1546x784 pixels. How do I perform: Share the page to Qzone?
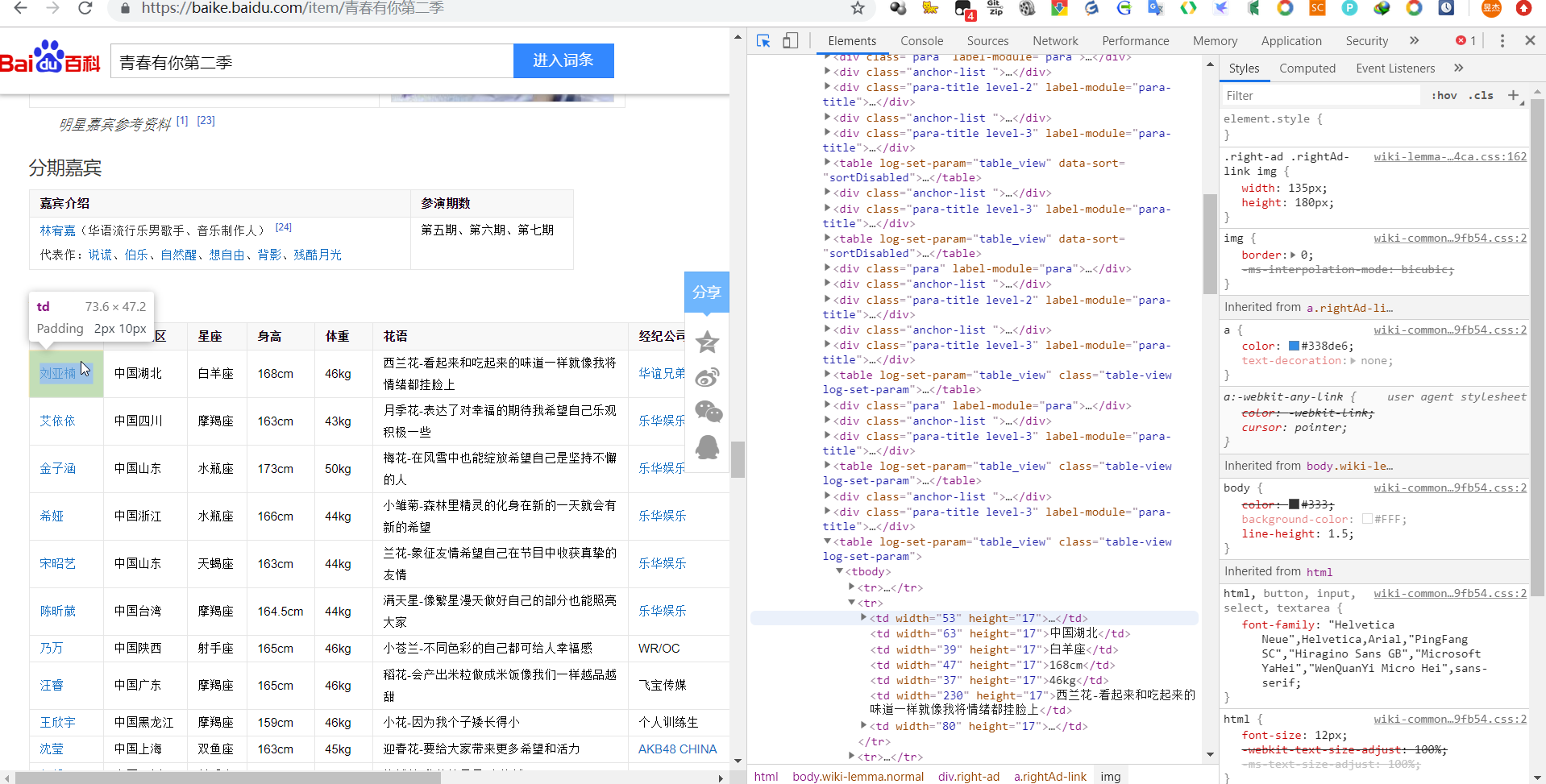point(708,342)
